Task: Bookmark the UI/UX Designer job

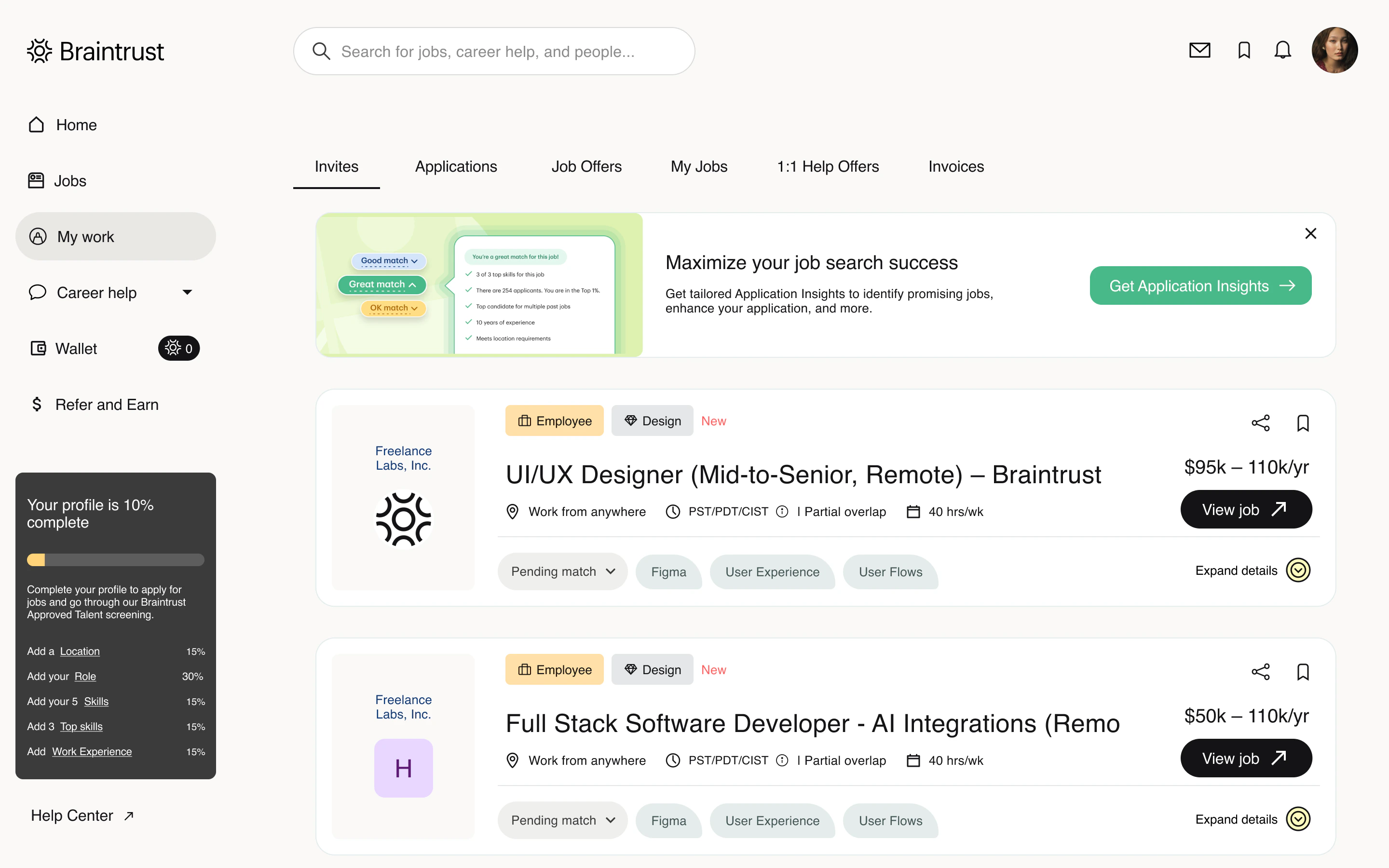Action: [1303, 423]
